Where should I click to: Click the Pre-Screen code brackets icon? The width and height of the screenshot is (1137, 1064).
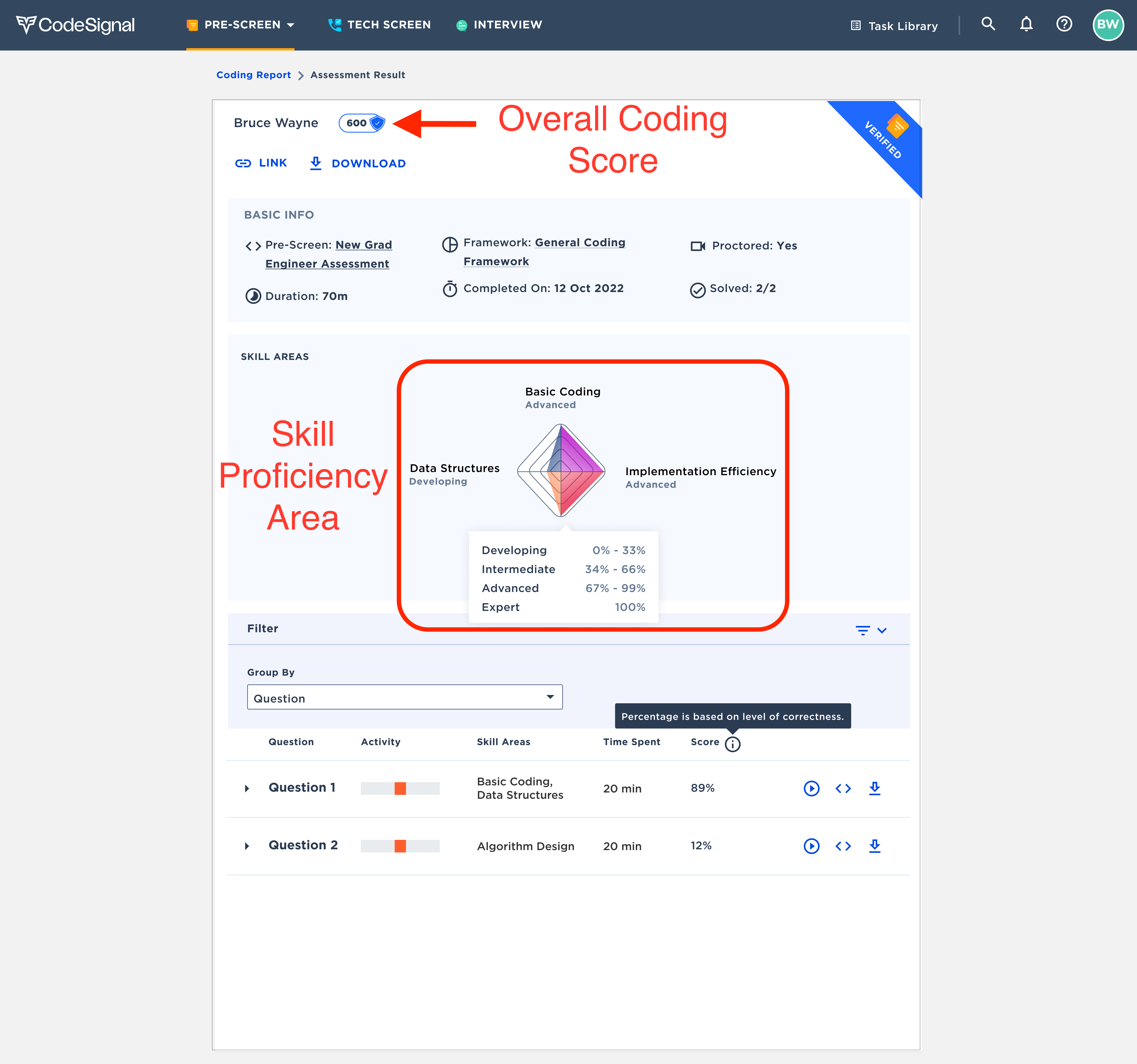pyautogui.click(x=253, y=246)
